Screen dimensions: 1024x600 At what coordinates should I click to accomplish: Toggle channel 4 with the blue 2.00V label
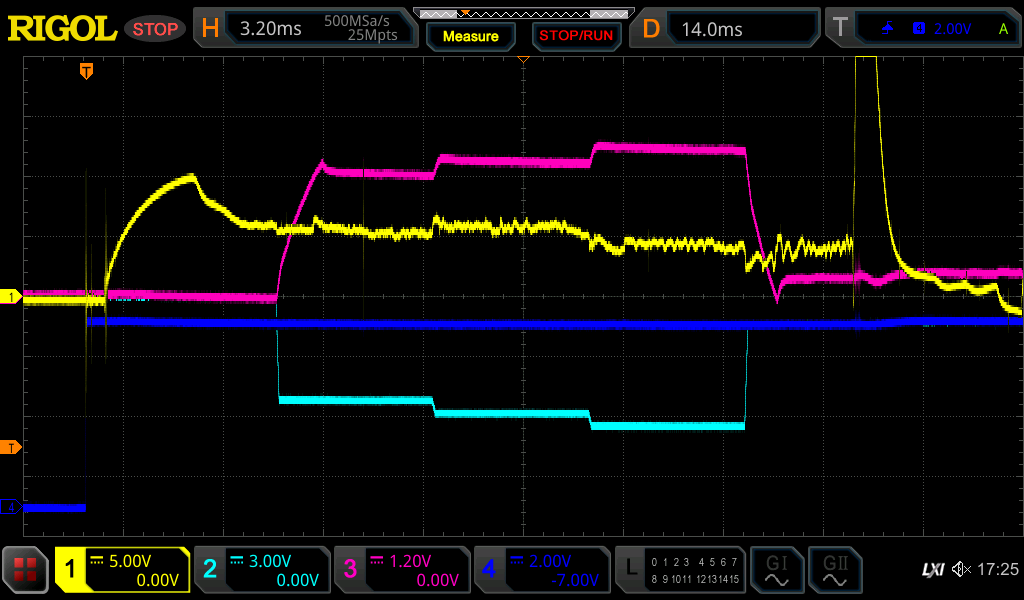pyautogui.click(x=541, y=569)
